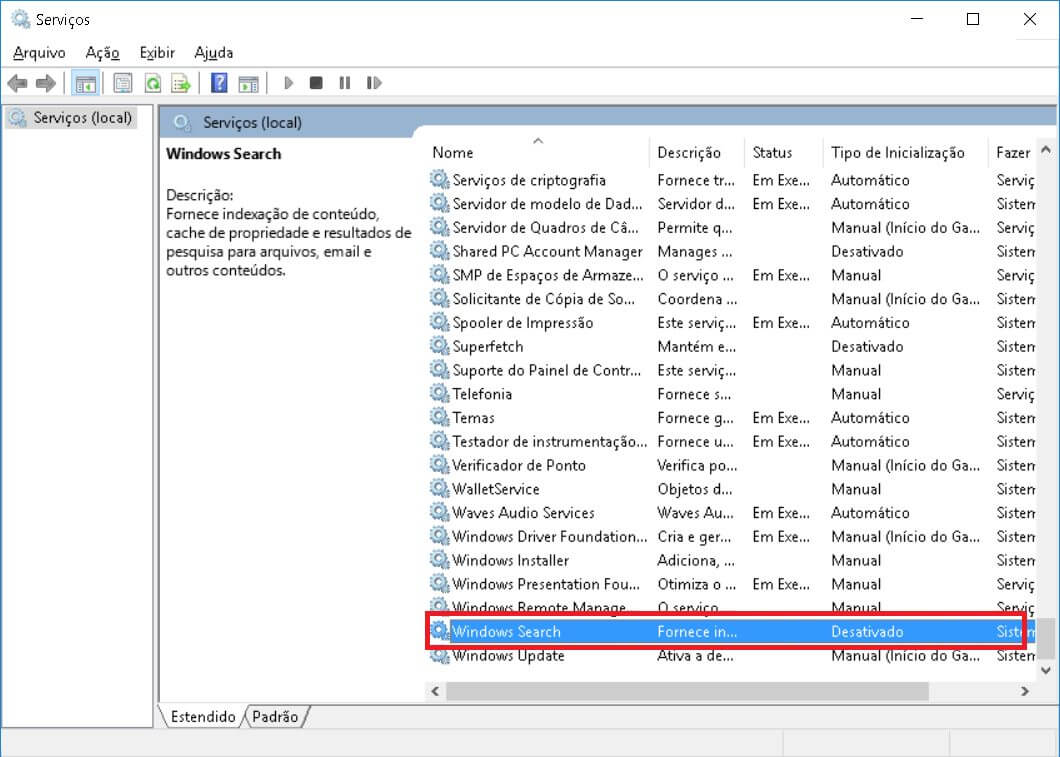
Task: Sort by Tipo de Inicialização column header
Action: (906, 153)
